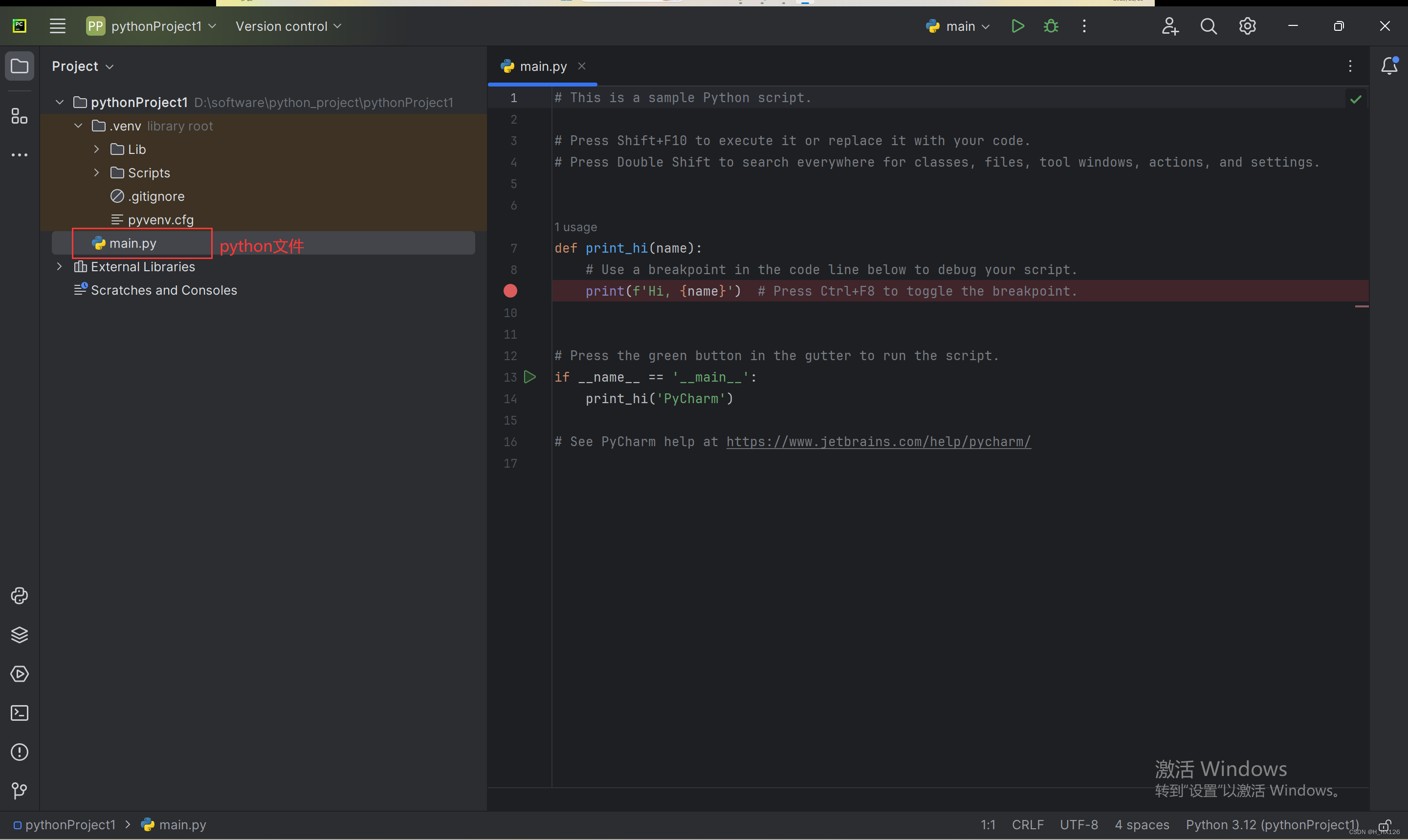Open editor tab options menu

(1350, 66)
